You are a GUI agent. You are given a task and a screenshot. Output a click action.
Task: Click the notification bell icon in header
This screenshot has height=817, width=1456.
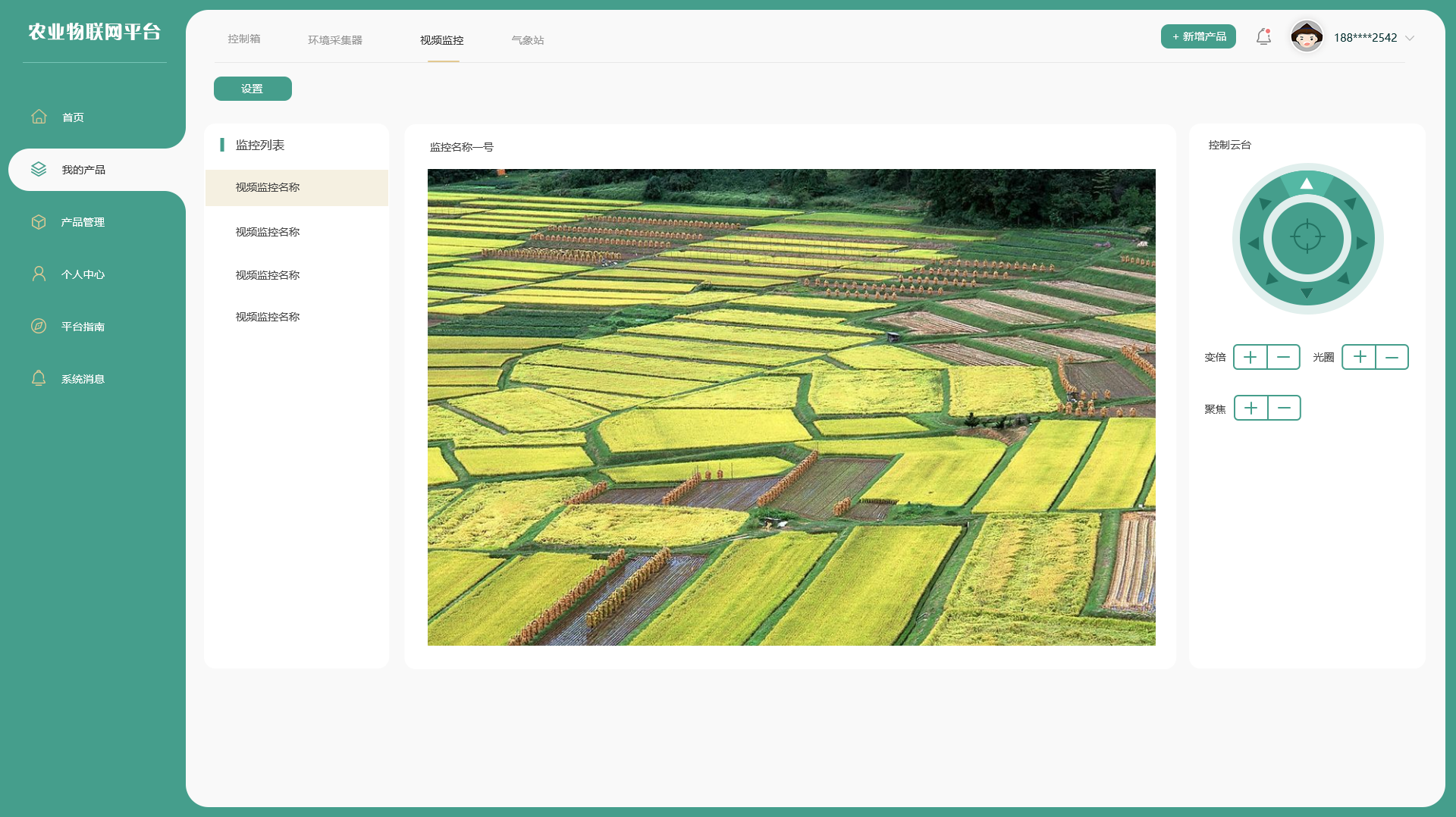tap(1263, 37)
